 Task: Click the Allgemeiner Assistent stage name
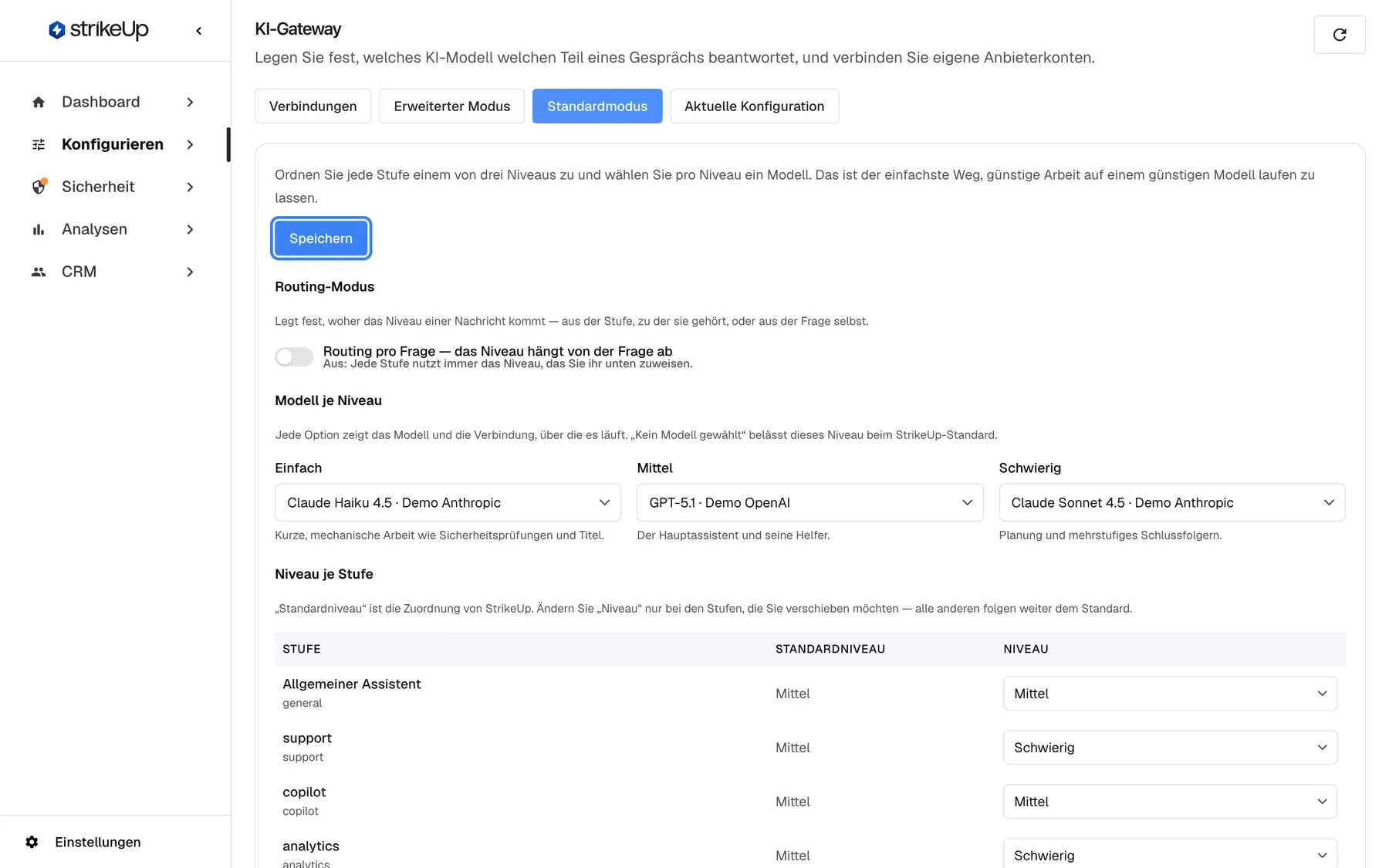[x=351, y=684]
